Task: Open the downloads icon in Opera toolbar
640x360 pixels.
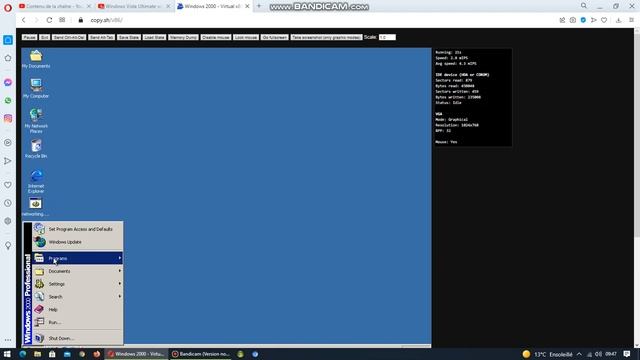Action: [618, 20]
